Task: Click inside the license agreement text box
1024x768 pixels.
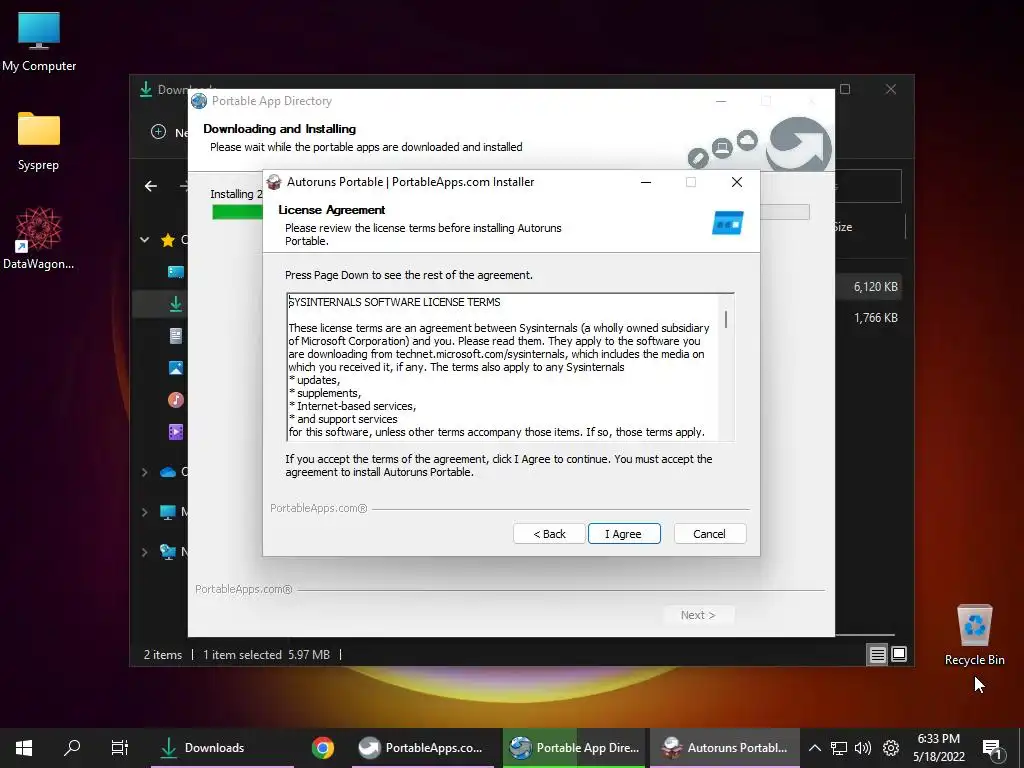Action: click(x=503, y=367)
